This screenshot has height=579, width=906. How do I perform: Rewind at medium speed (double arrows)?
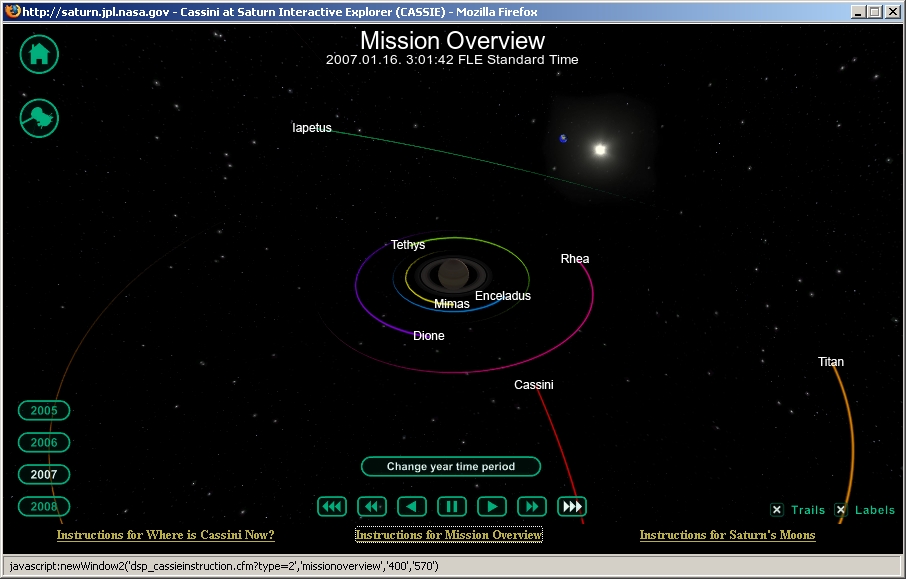coord(372,507)
